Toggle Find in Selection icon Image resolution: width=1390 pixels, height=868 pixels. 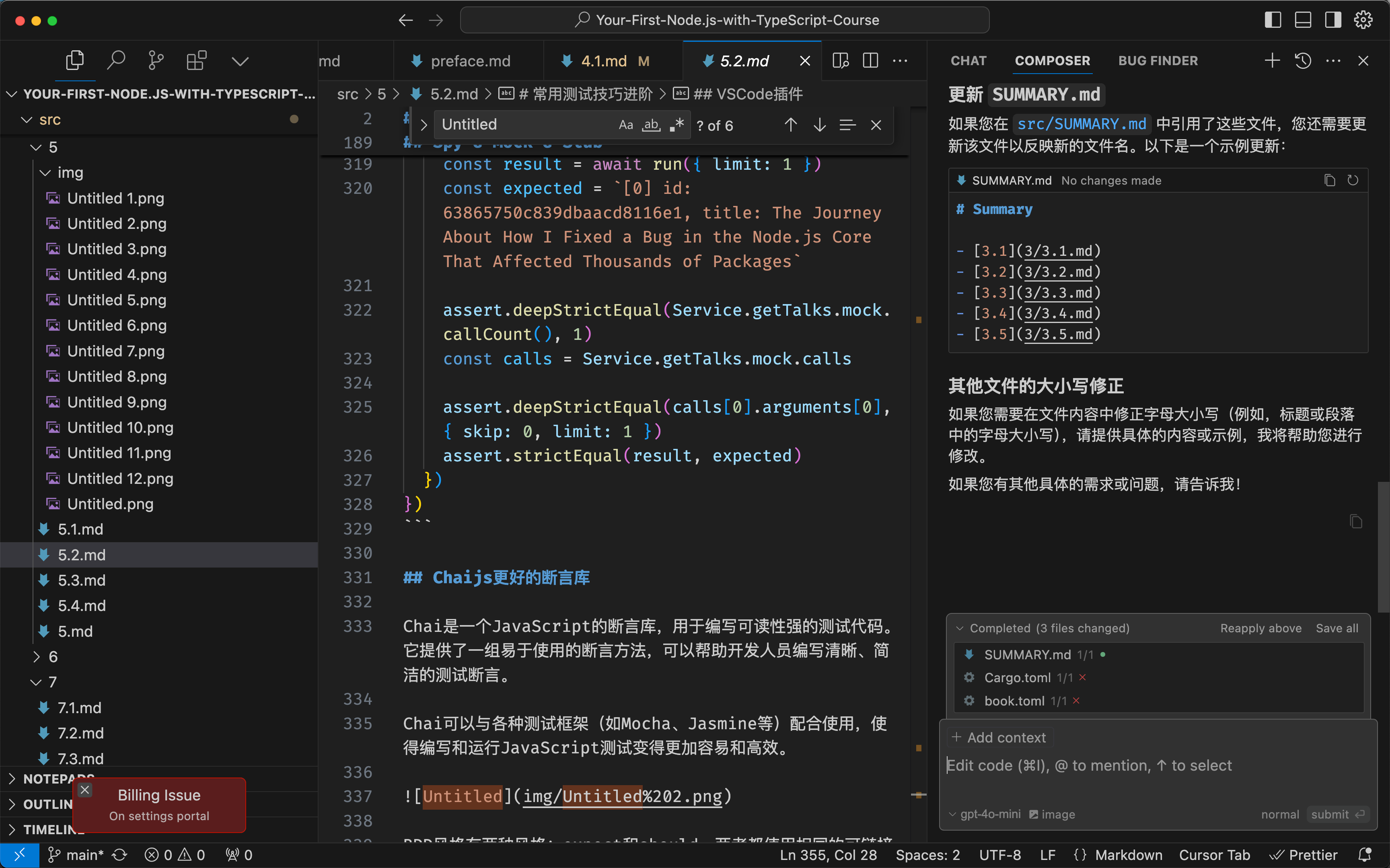pyautogui.click(x=848, y=125)
